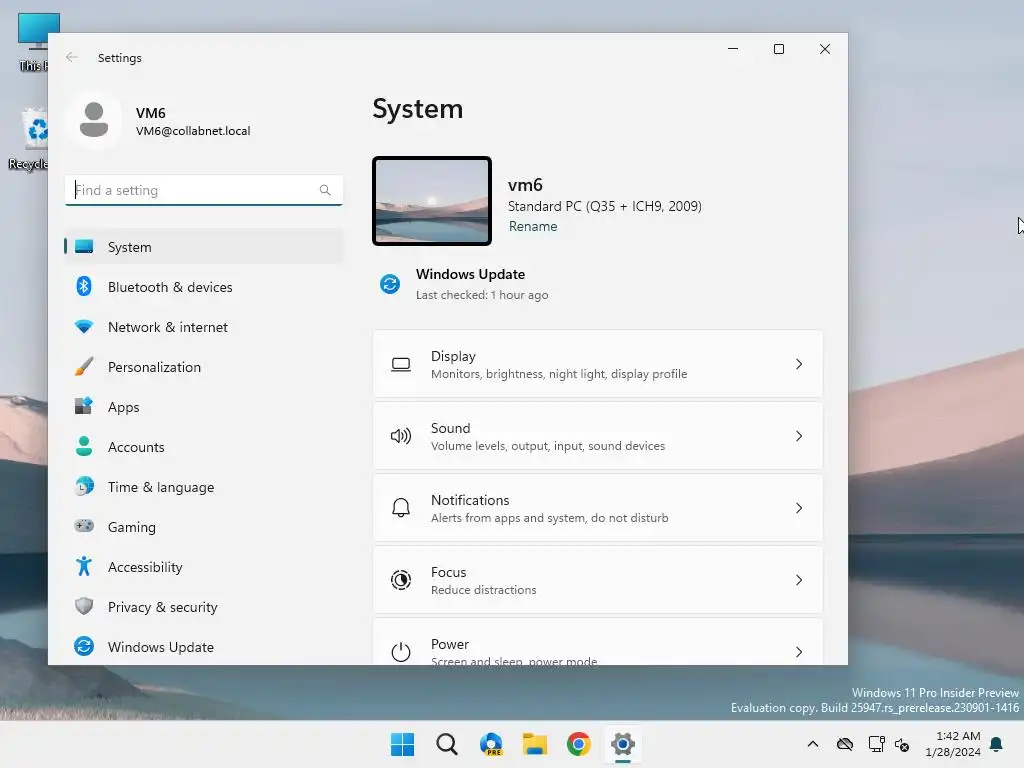1024x768 pixels.
Task: Click the desktop wallpaper preview thumbnail
Action: (x=432, y=201)
